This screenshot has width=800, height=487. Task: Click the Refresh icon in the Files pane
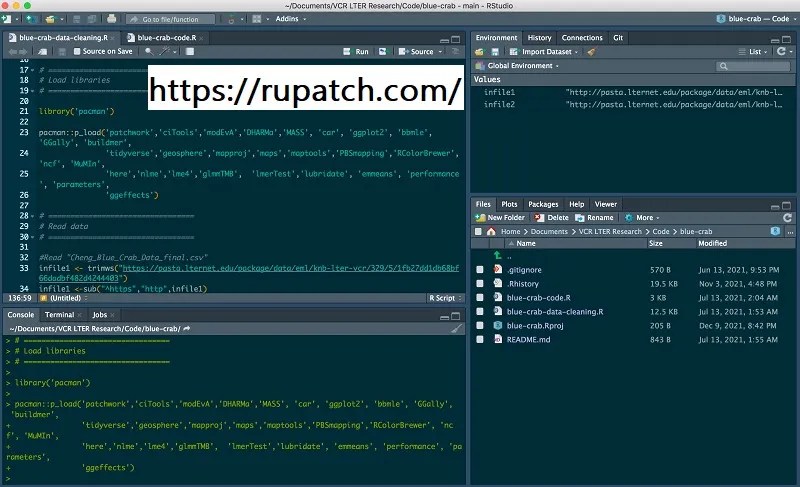(x=787, y=218)
